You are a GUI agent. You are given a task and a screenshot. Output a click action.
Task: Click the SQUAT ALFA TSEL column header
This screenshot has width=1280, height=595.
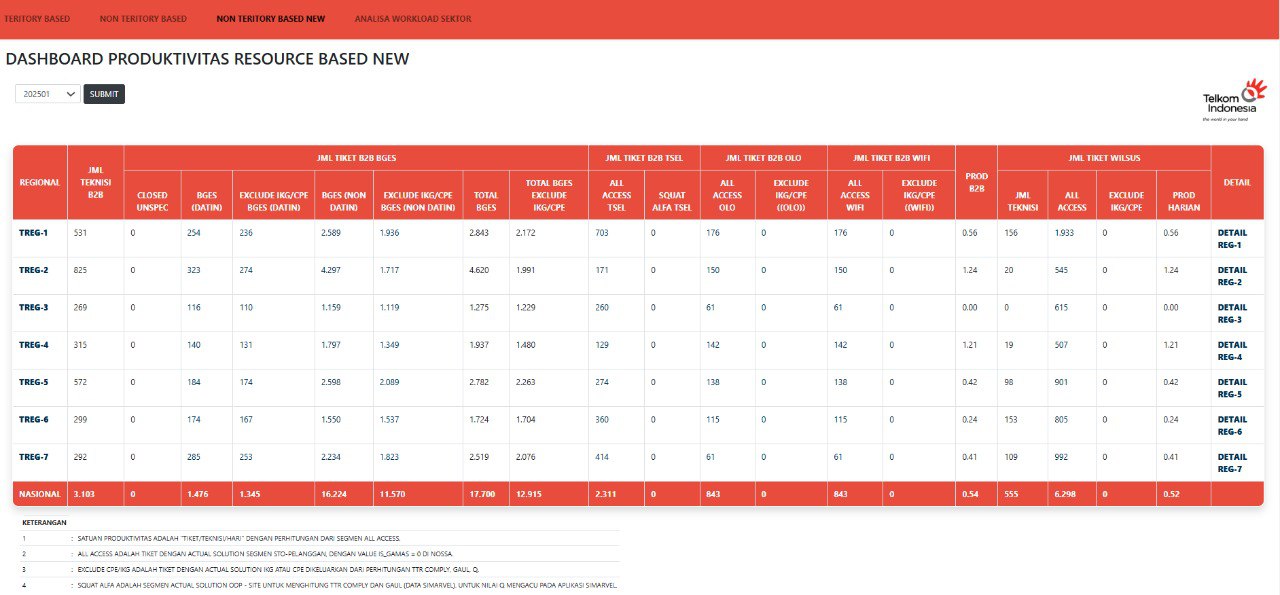click(x=671, y=201)
